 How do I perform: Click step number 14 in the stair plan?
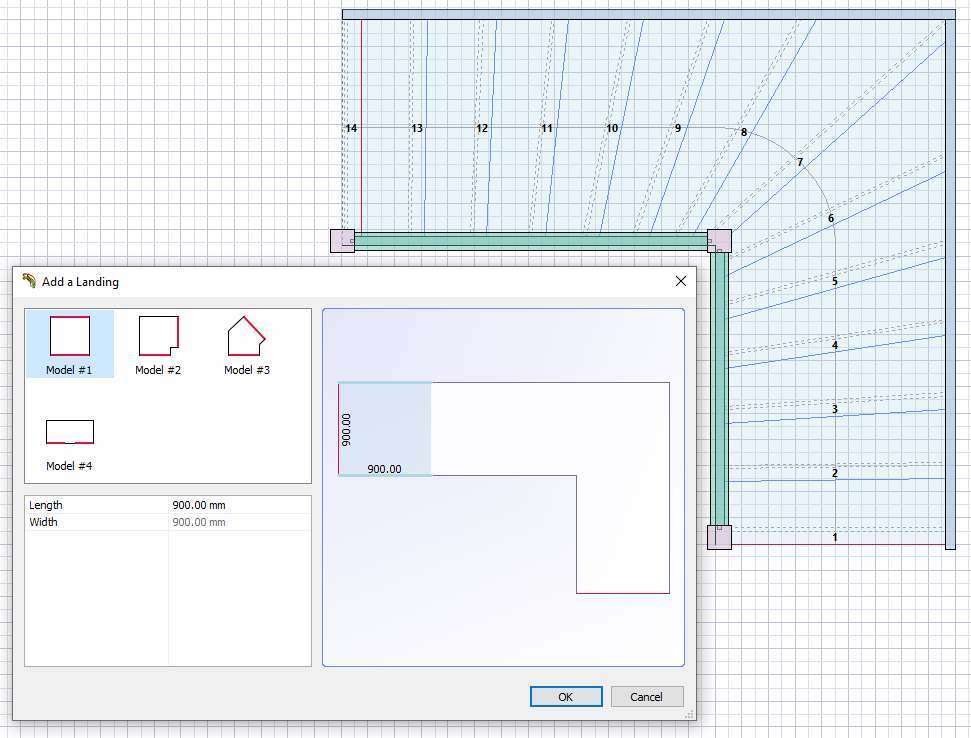tap(351, 128)
